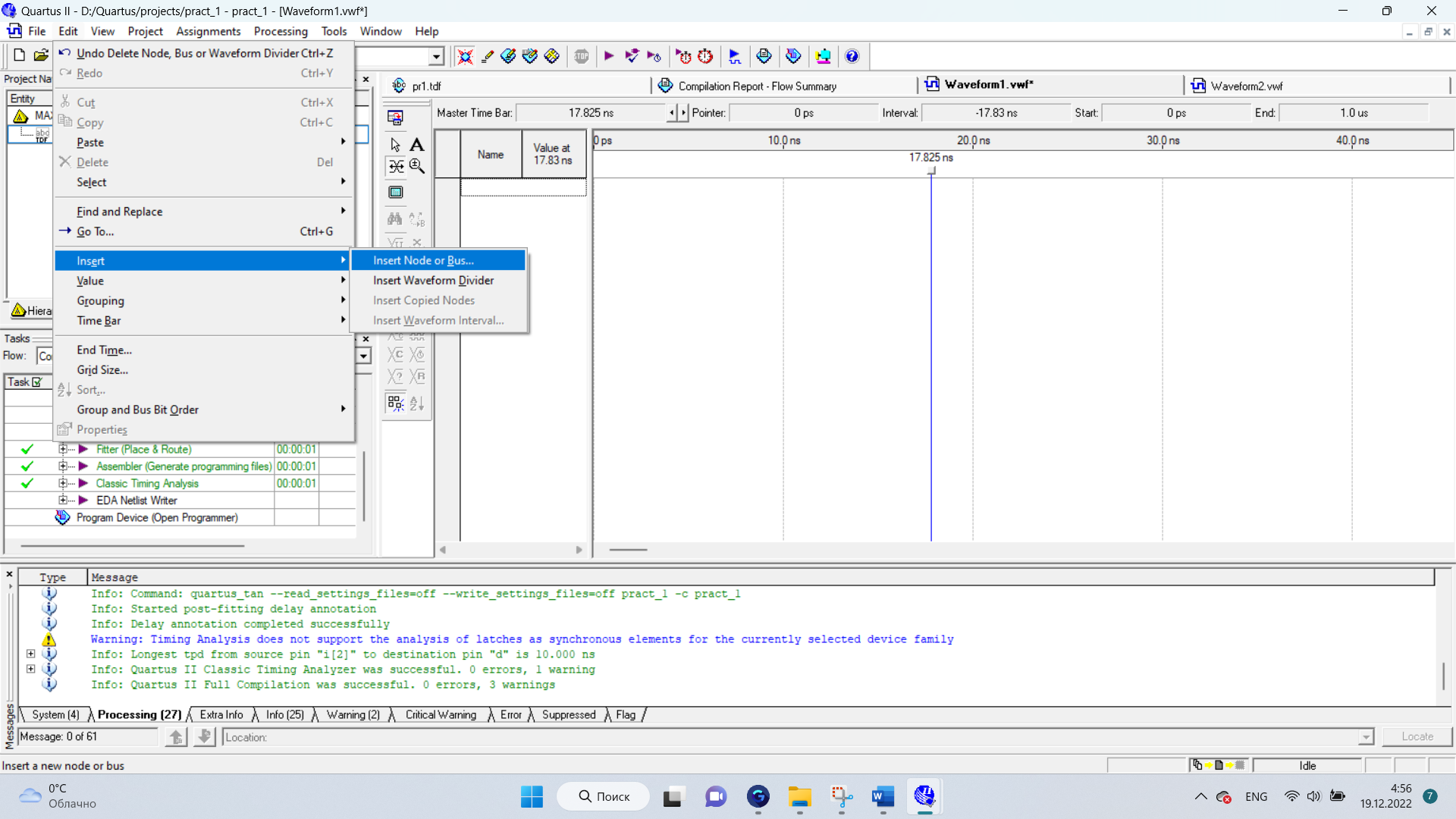Viewport: 1456px width, 819px height.
Task: Open the Processing menu
Action: tap(281, 31)
